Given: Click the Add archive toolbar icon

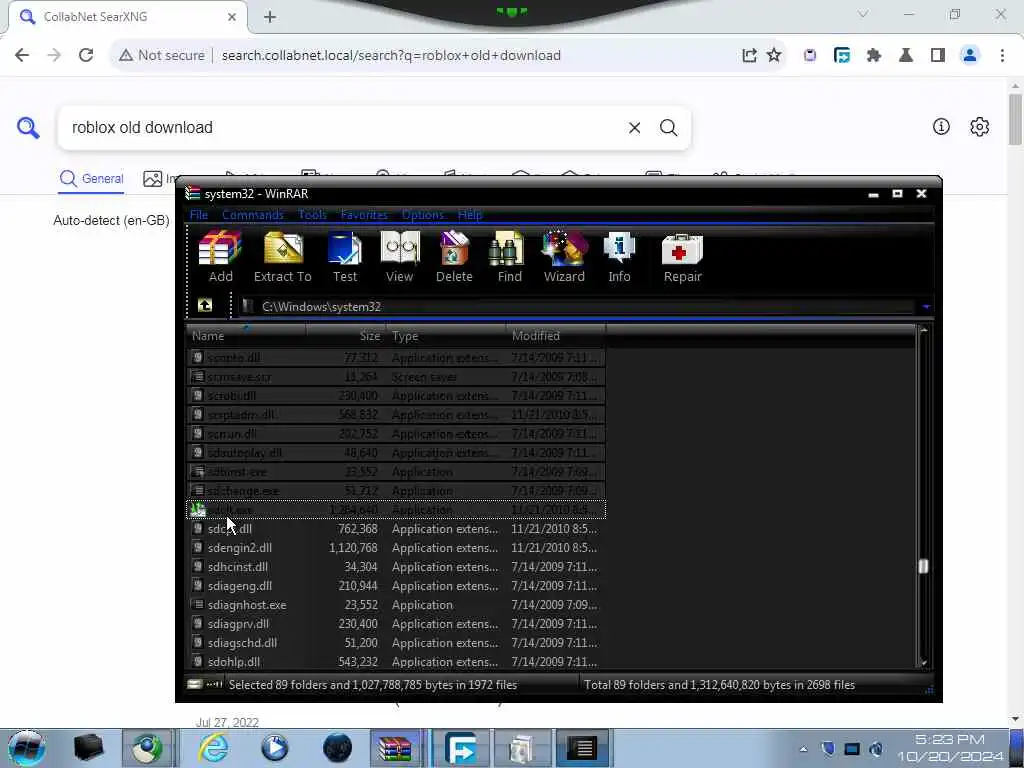Looking at the screenshot, I should tap(220, 257).
